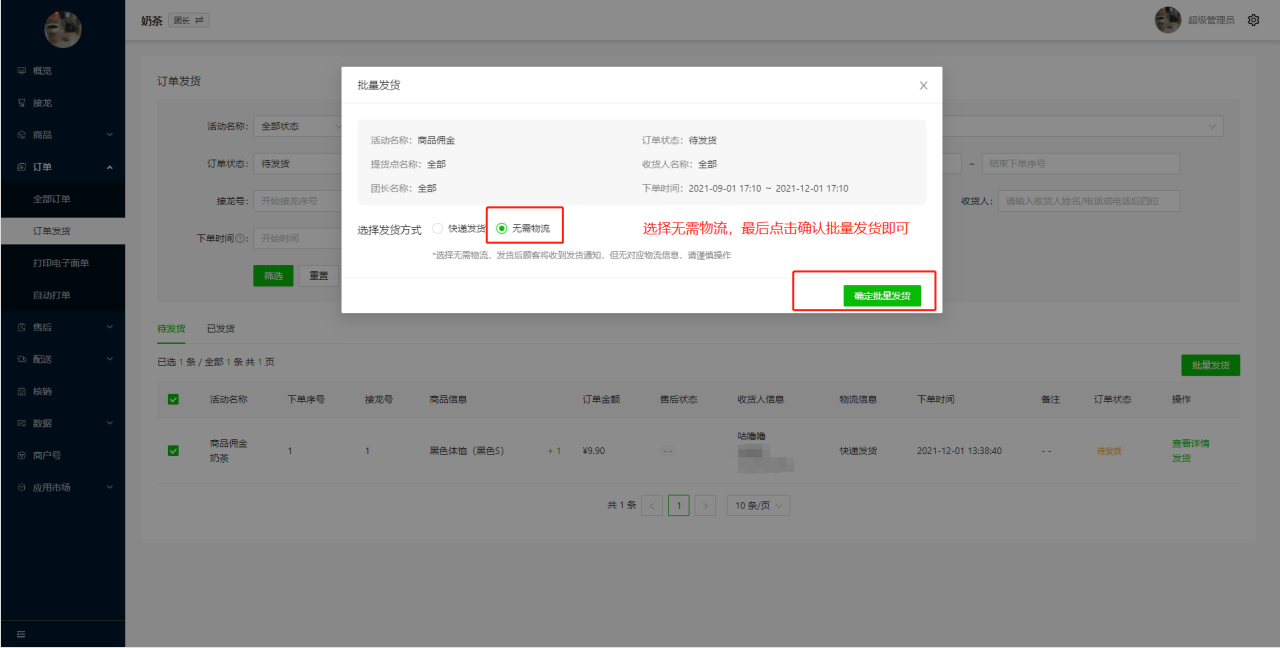The width and height of the screenshot is (1280, 648).
Task: Click the 配送 truck icon in sidebar
Action: coord(22,359)
